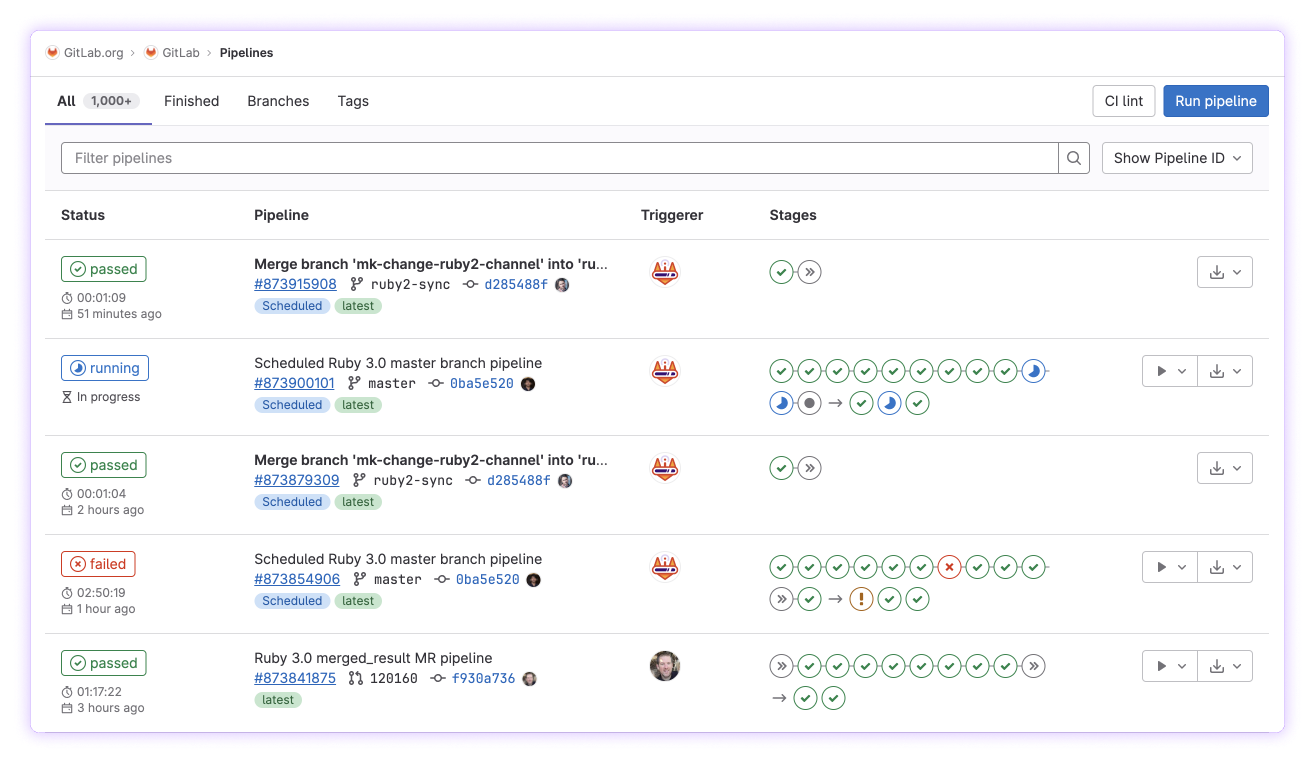Click the search magnifier icon in the filter bar
The image size is (1315, 763).
click(1073, 158)
